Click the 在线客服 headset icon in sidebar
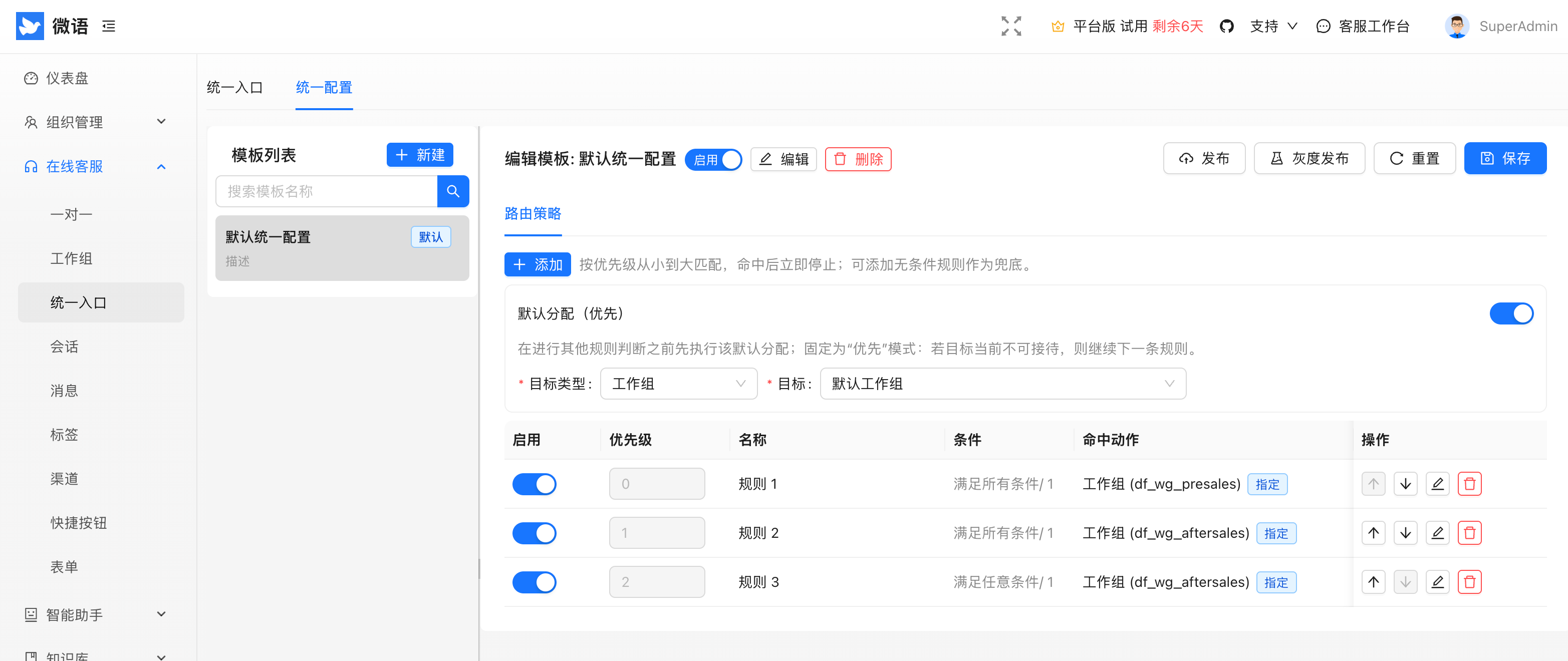The image size is (1568, 661). click(x=31, y=166)
